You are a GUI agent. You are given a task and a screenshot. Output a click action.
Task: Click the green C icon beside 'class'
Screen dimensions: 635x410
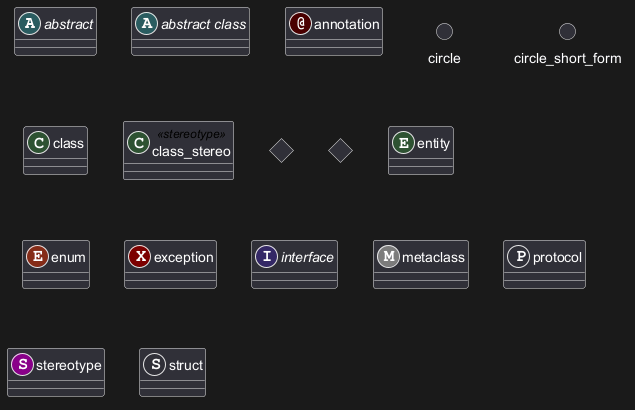[39, 143]
